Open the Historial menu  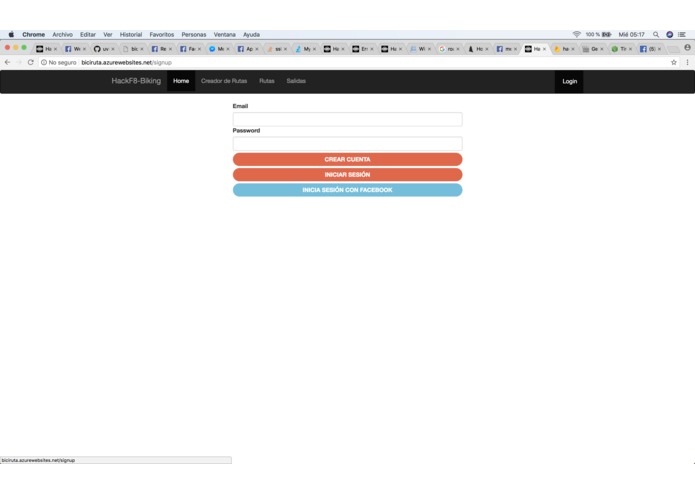[x=131, y=35]
